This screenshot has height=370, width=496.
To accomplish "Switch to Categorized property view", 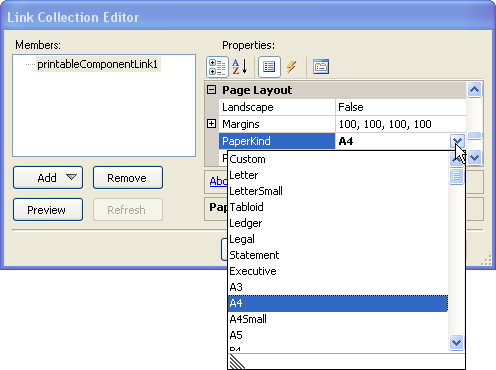I will click(x=217, y=67).
